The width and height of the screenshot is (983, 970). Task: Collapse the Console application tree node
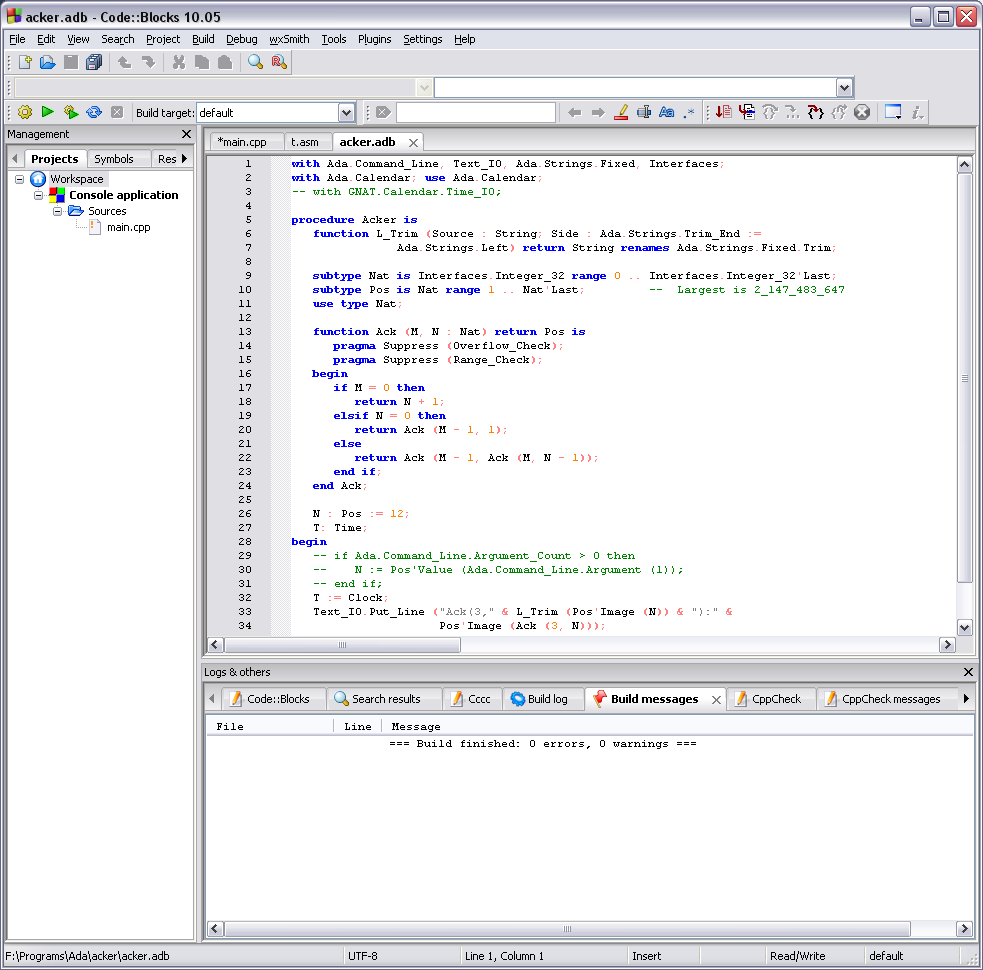[x=39, y=196]
